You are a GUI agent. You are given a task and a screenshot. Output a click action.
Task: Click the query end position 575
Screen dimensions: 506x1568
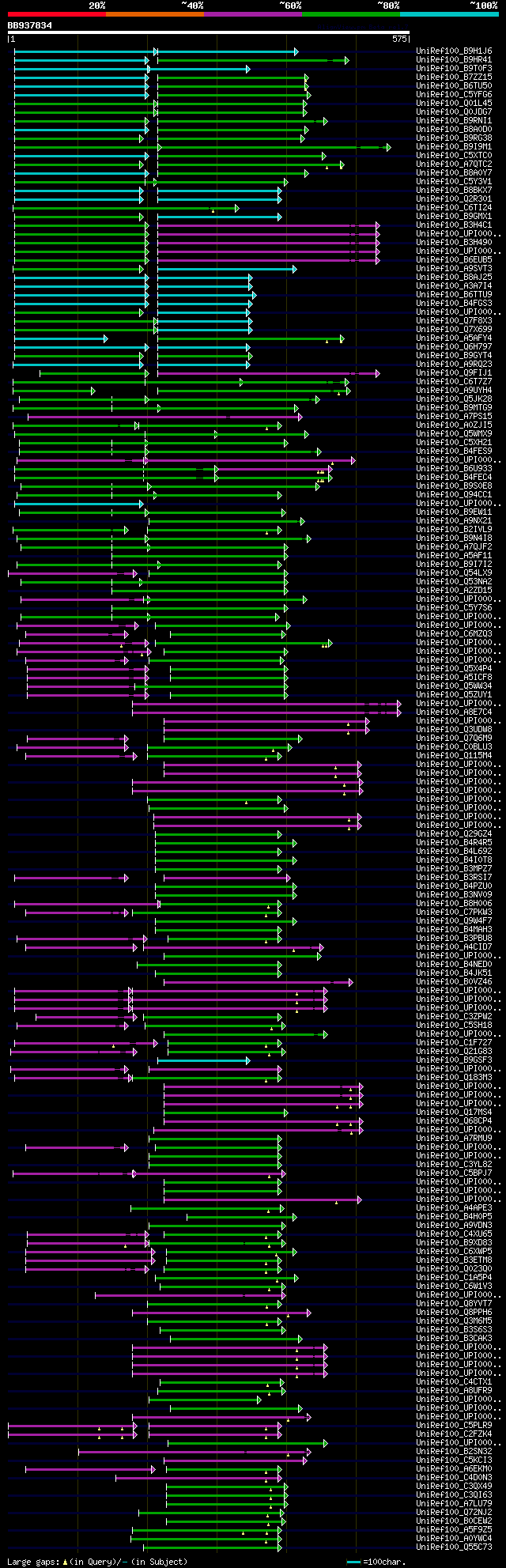coord(399,39)
